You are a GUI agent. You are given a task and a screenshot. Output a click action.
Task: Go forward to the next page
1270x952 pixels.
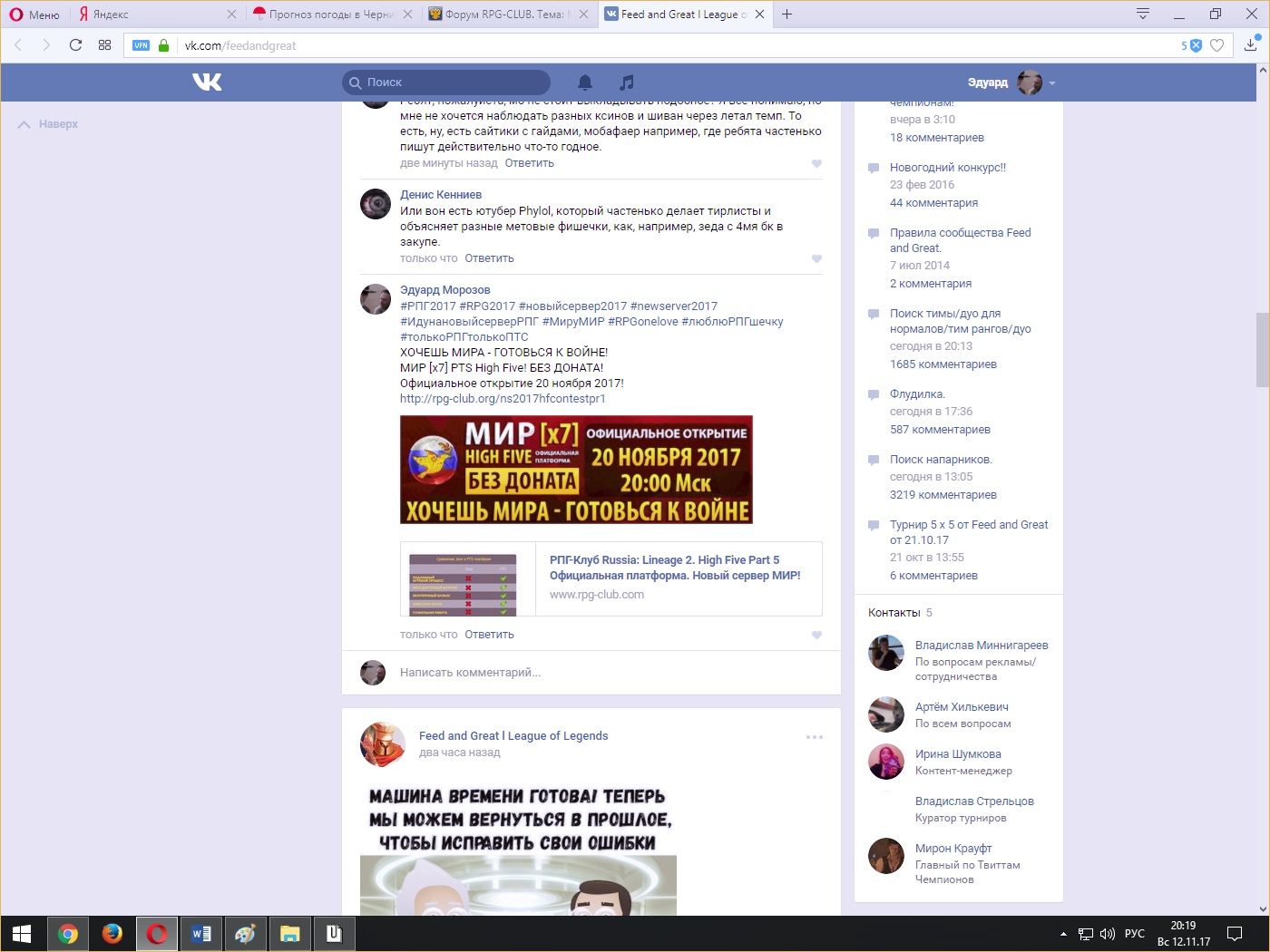[46, 45]
